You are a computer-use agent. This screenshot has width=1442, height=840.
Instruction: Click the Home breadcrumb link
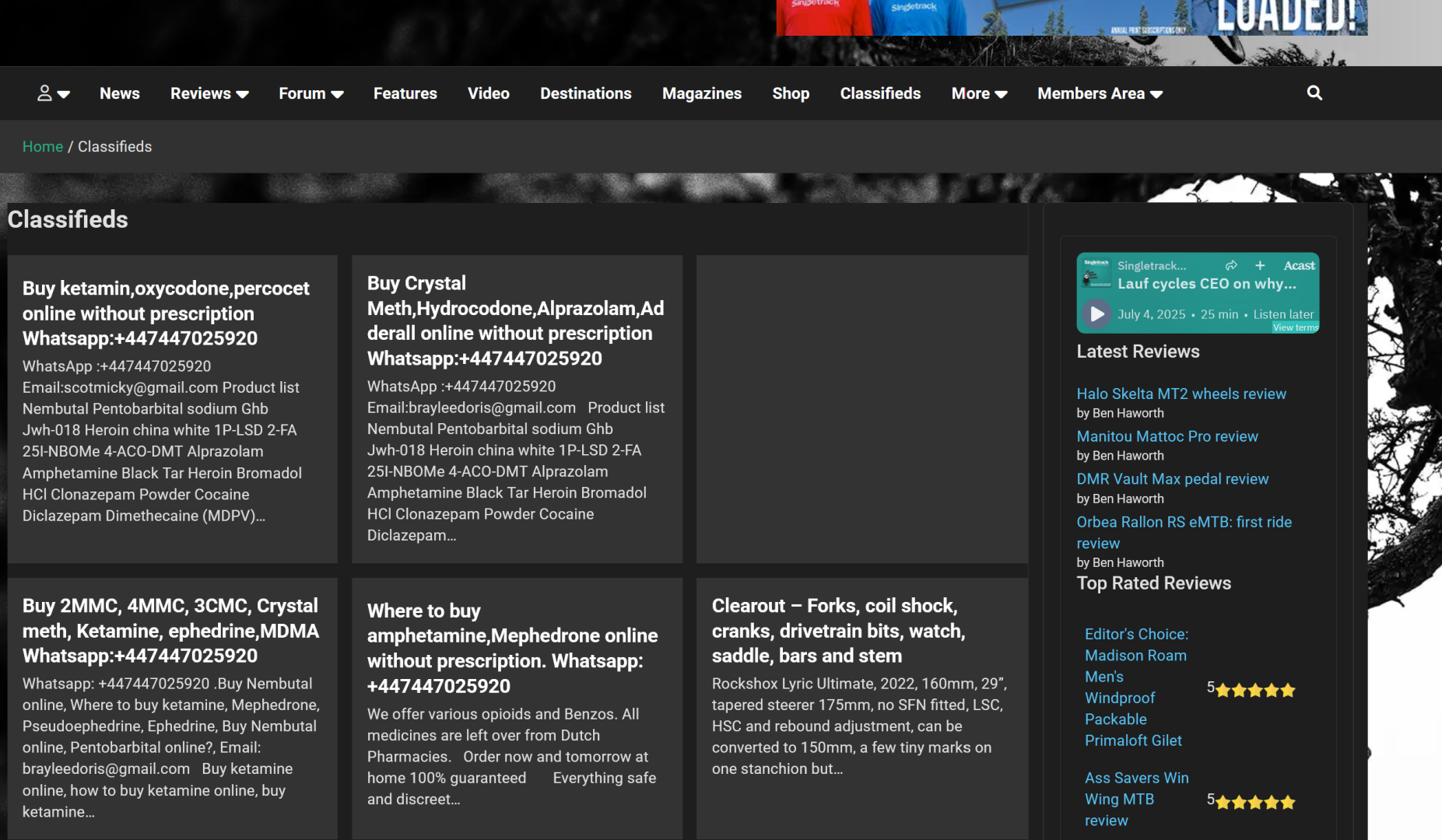click(x=42, y=146)
